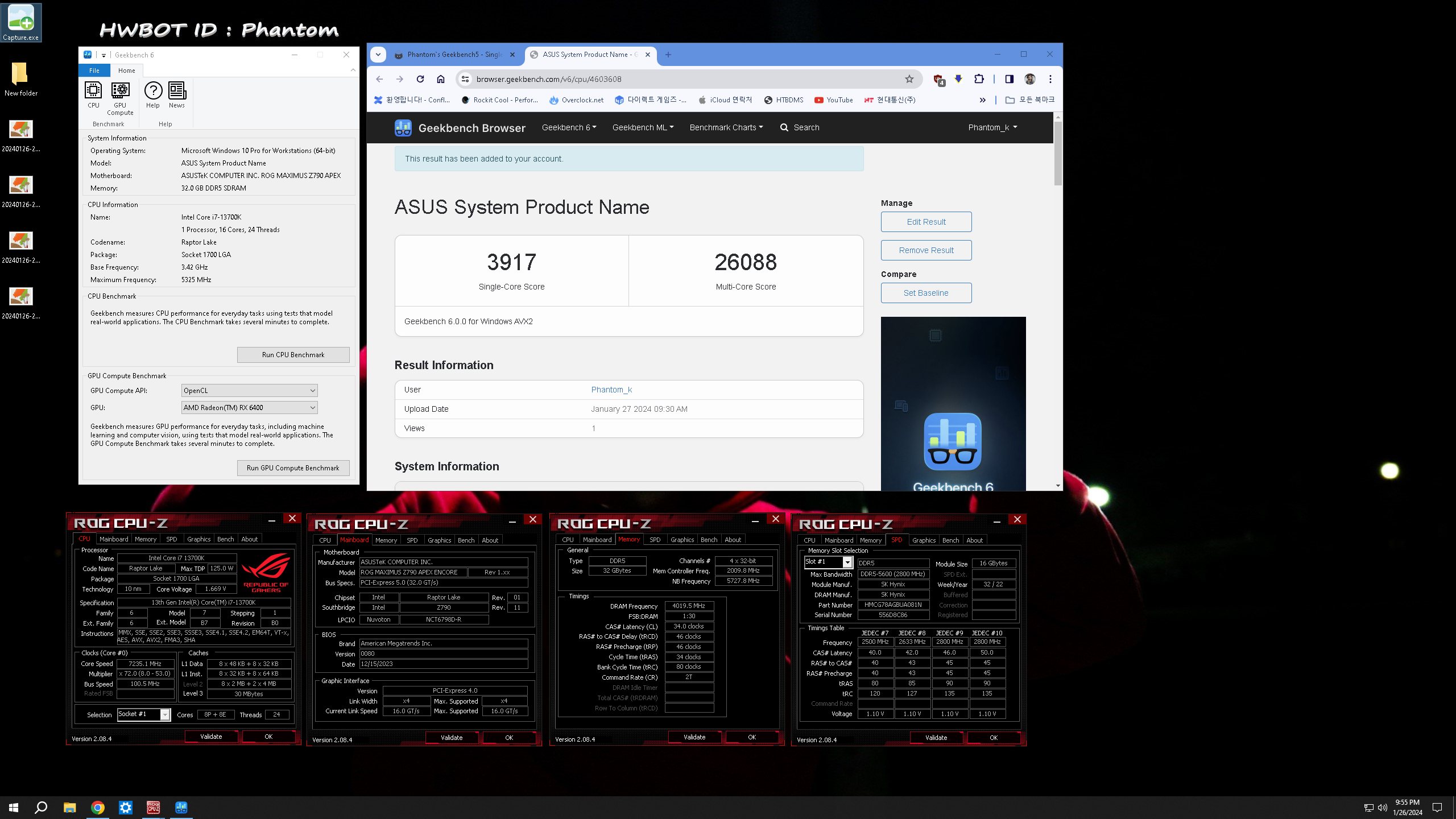Screen dimensions: 1456x819
Task: Open the Geekbench 6 navigation dropdown
Action: pyautogui.click(x=569, y=127)
